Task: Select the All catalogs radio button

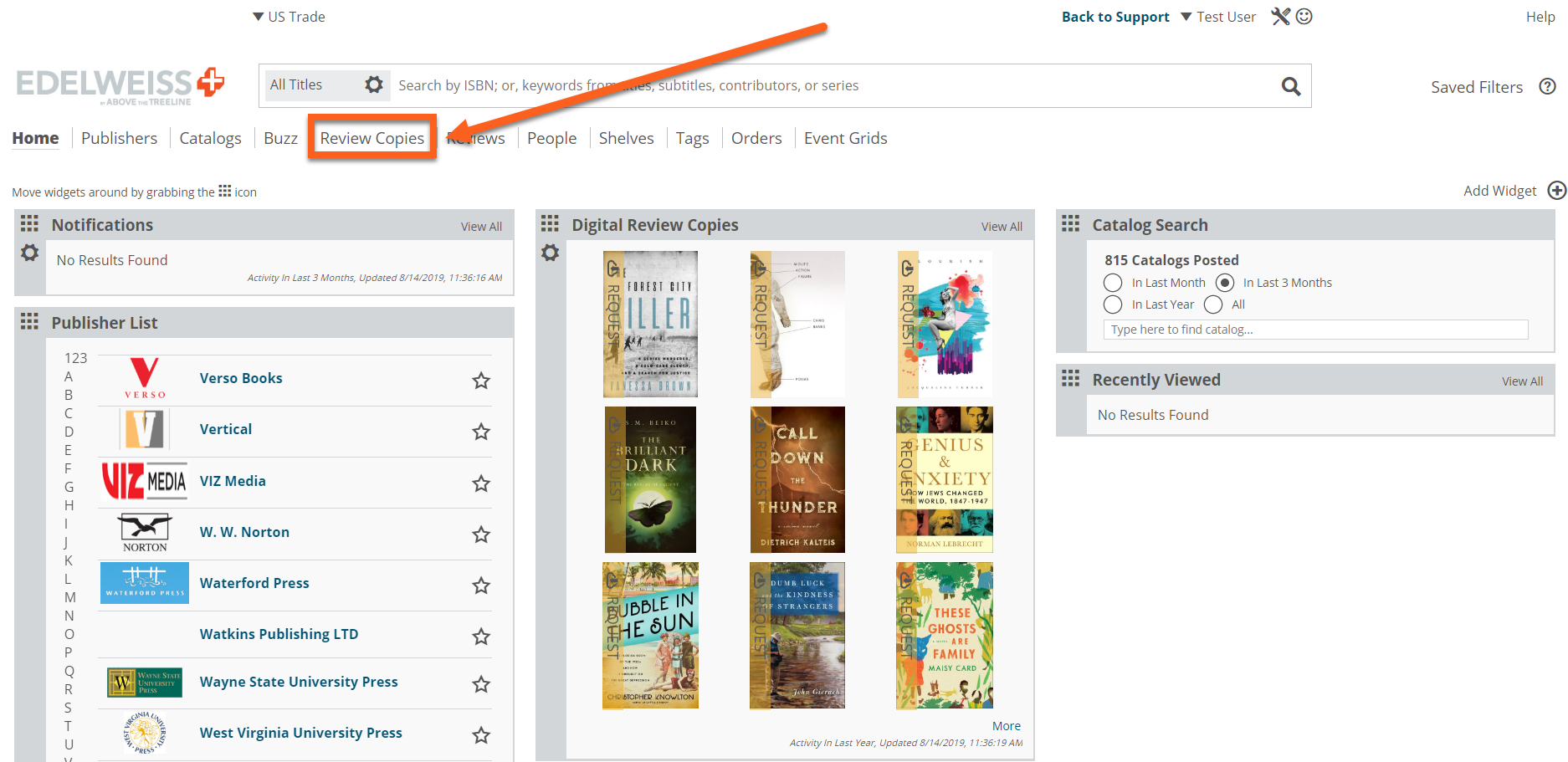Action: click(1213, 304)
